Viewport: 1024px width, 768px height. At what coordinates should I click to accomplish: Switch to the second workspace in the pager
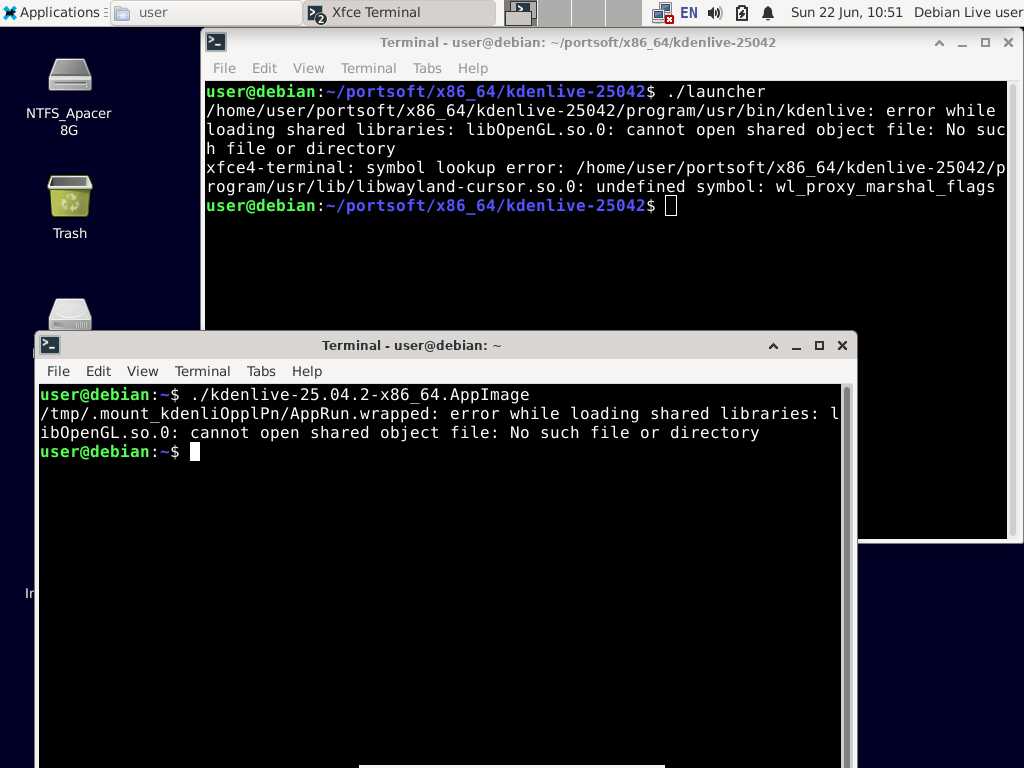tap(554, 12)
